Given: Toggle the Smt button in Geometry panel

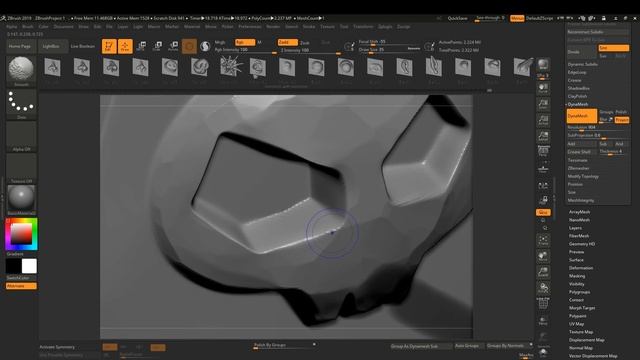Looking at the screenshot, I should 613,48.
